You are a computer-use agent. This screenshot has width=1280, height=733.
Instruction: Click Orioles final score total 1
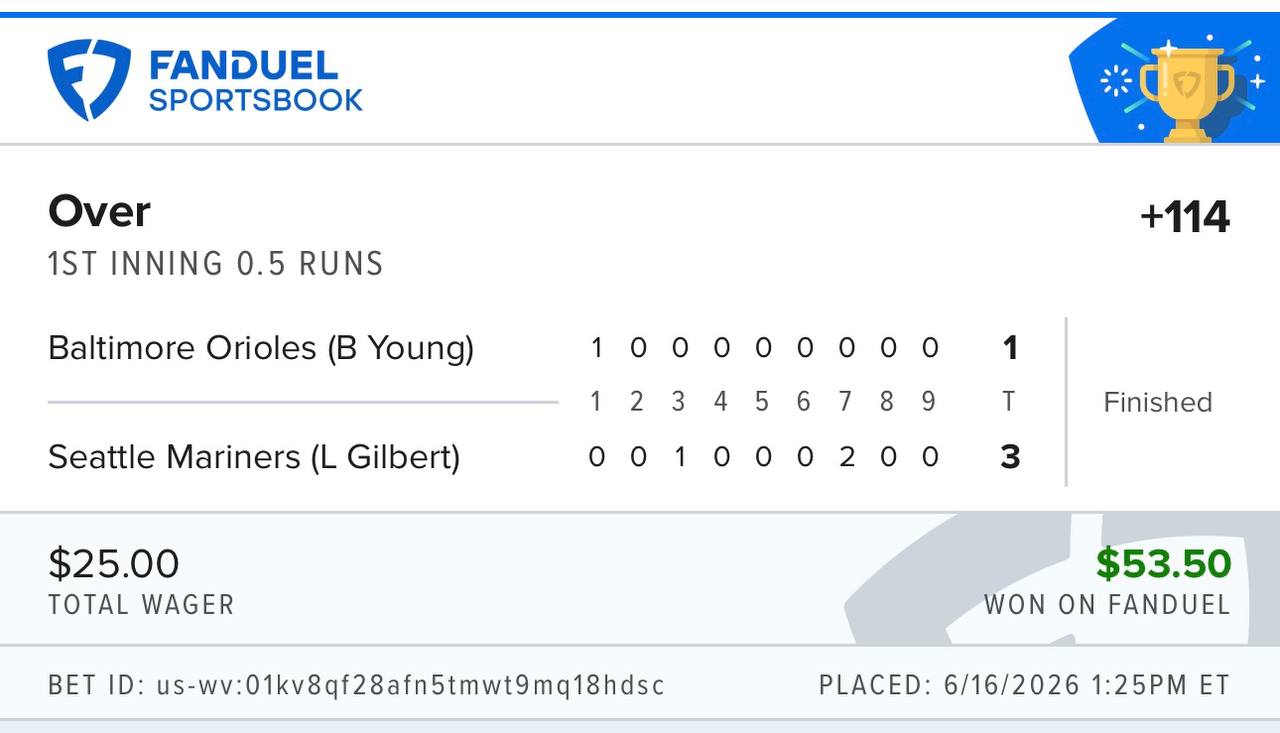tap(1010, 348)
